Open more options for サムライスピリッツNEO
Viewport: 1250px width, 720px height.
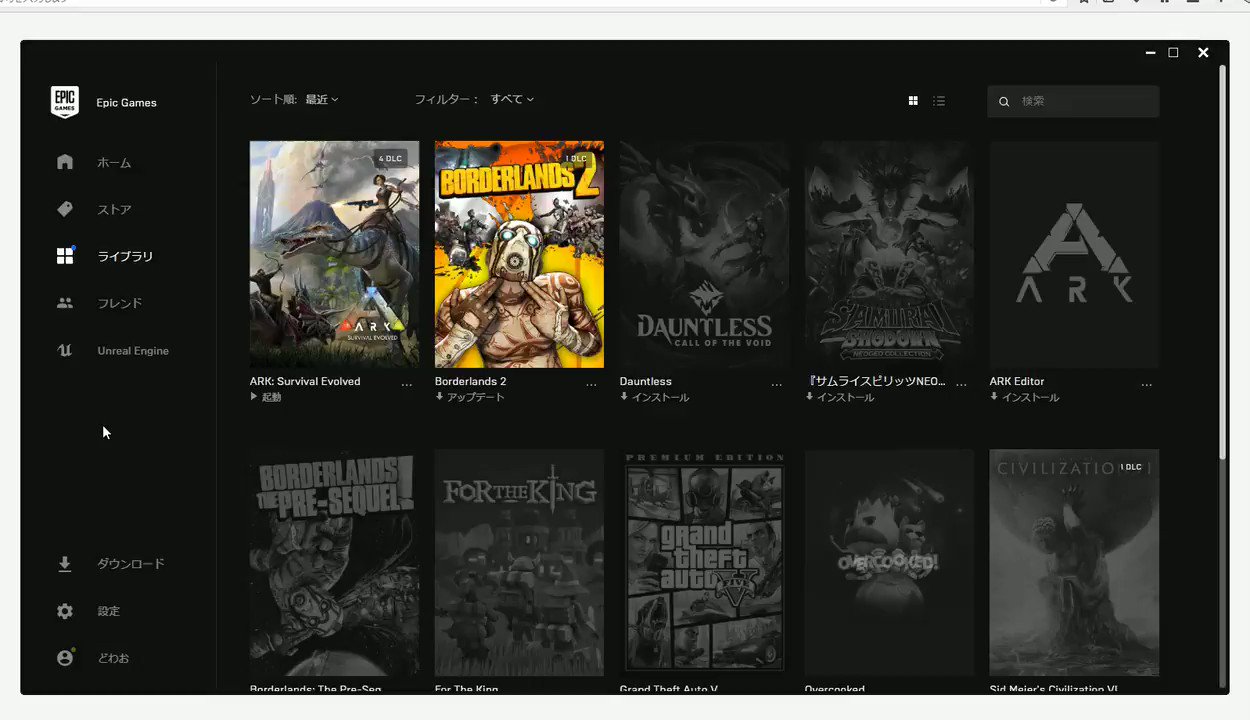pyautogui.click(x=962, y=384)
